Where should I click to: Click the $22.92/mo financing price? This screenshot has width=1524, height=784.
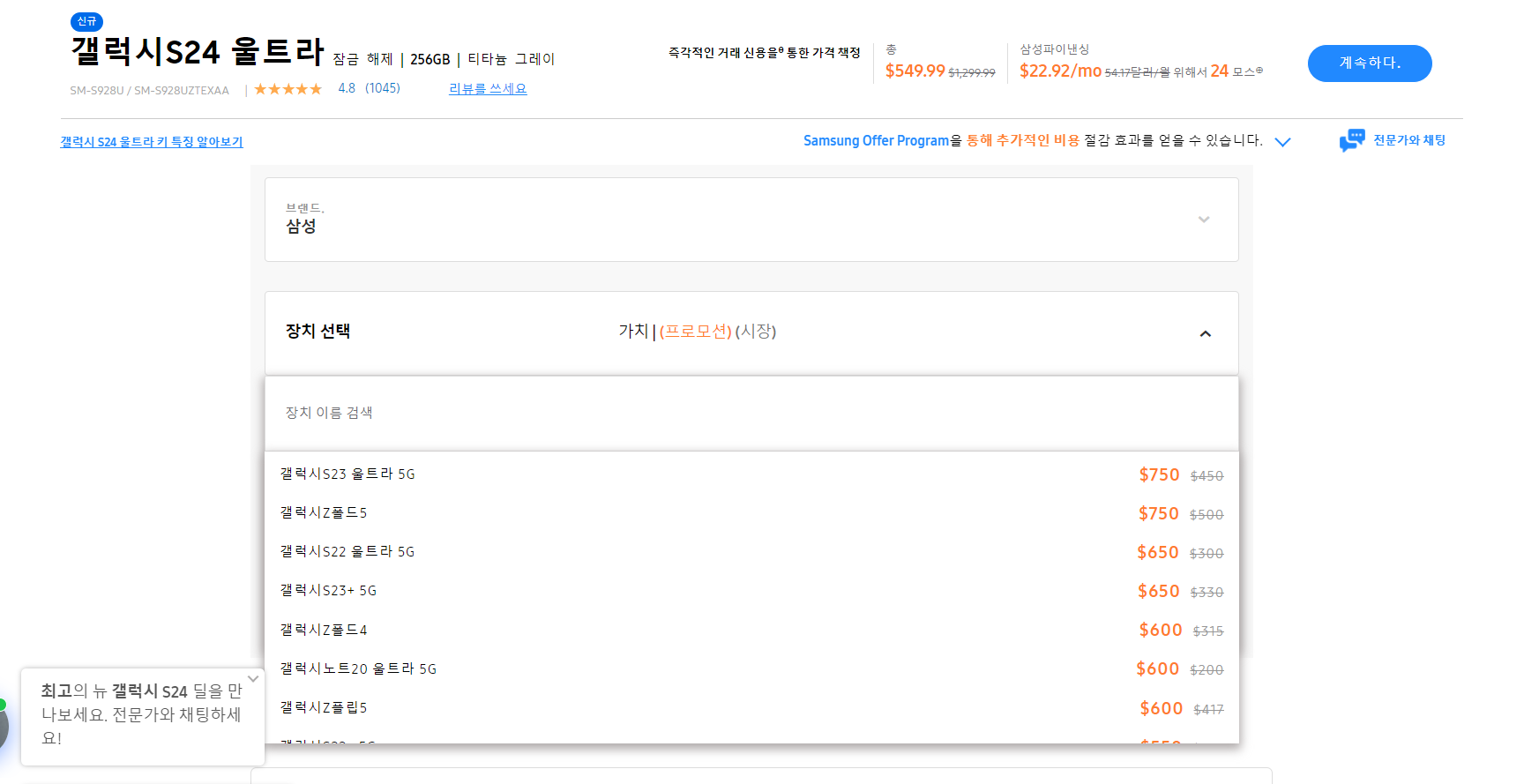coord(1060,71)
